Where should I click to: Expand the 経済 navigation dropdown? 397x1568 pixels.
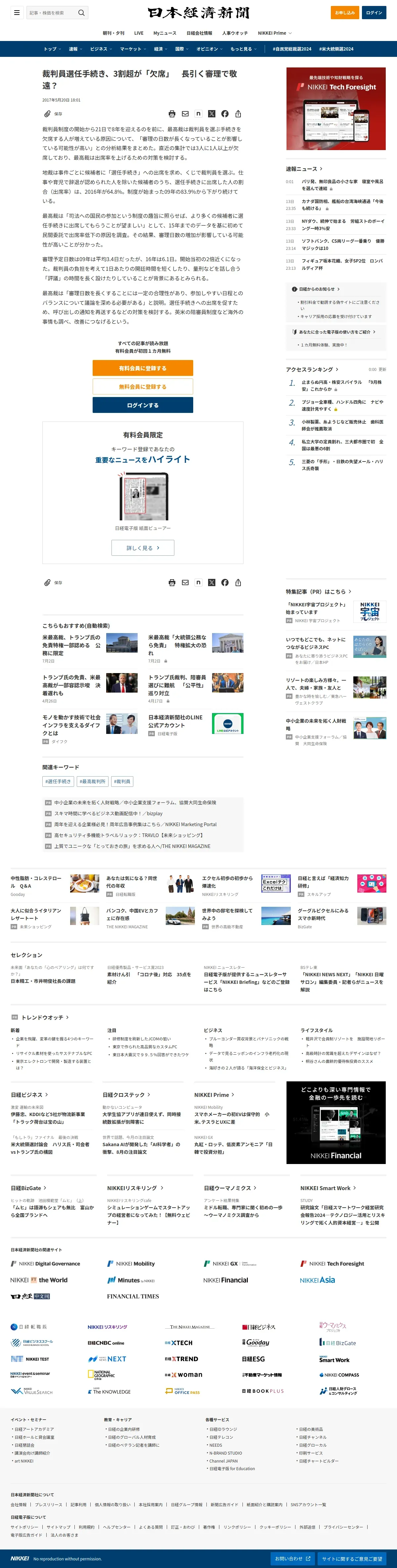tap(161, 49)
